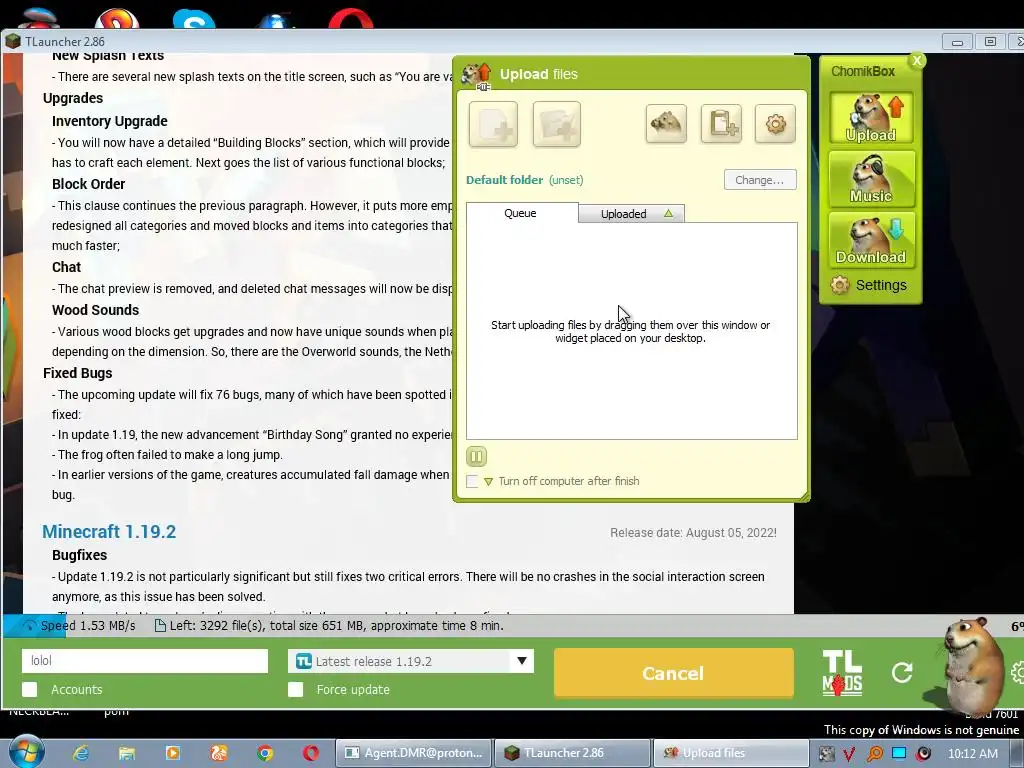Click the Inventory Upgrade heading
The width and height of the screenshot is (1024, 768).
tap(110, 121)
